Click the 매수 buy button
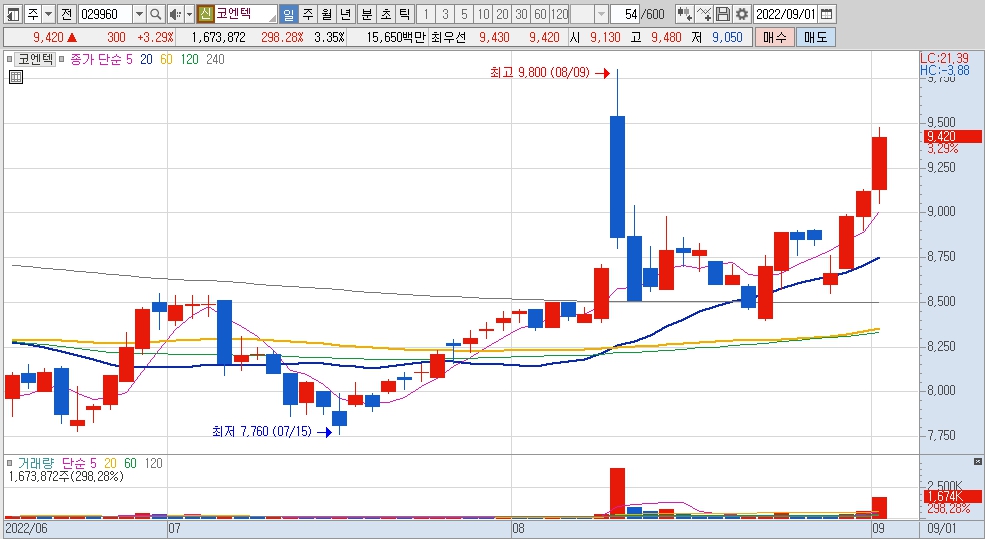The width and height of the screenshot is (985, 539). [775, 38]
